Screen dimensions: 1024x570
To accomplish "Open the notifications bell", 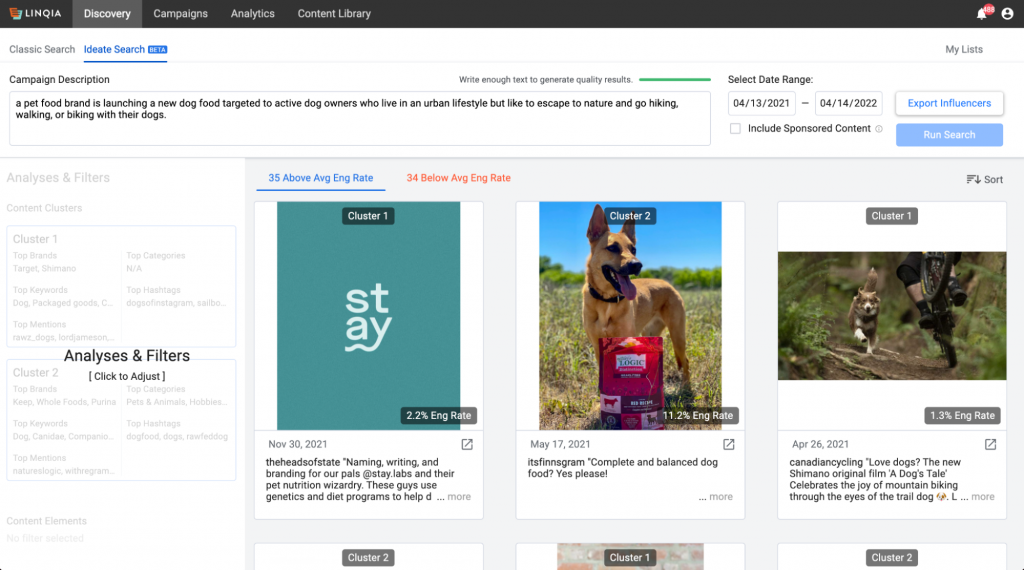I will point(982,14).
